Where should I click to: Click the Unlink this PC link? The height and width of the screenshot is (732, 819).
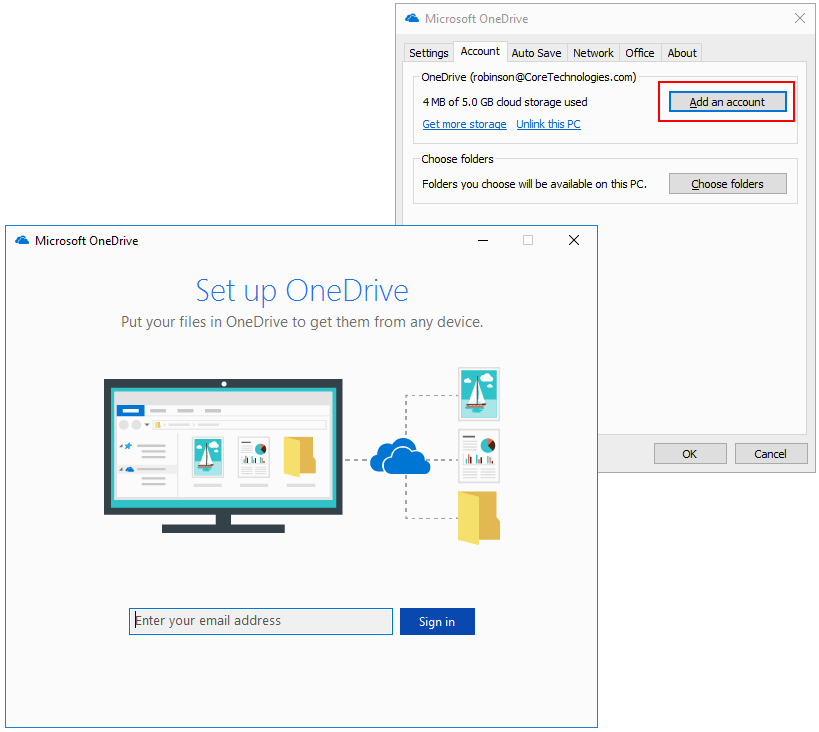click(x=548, y=124)
